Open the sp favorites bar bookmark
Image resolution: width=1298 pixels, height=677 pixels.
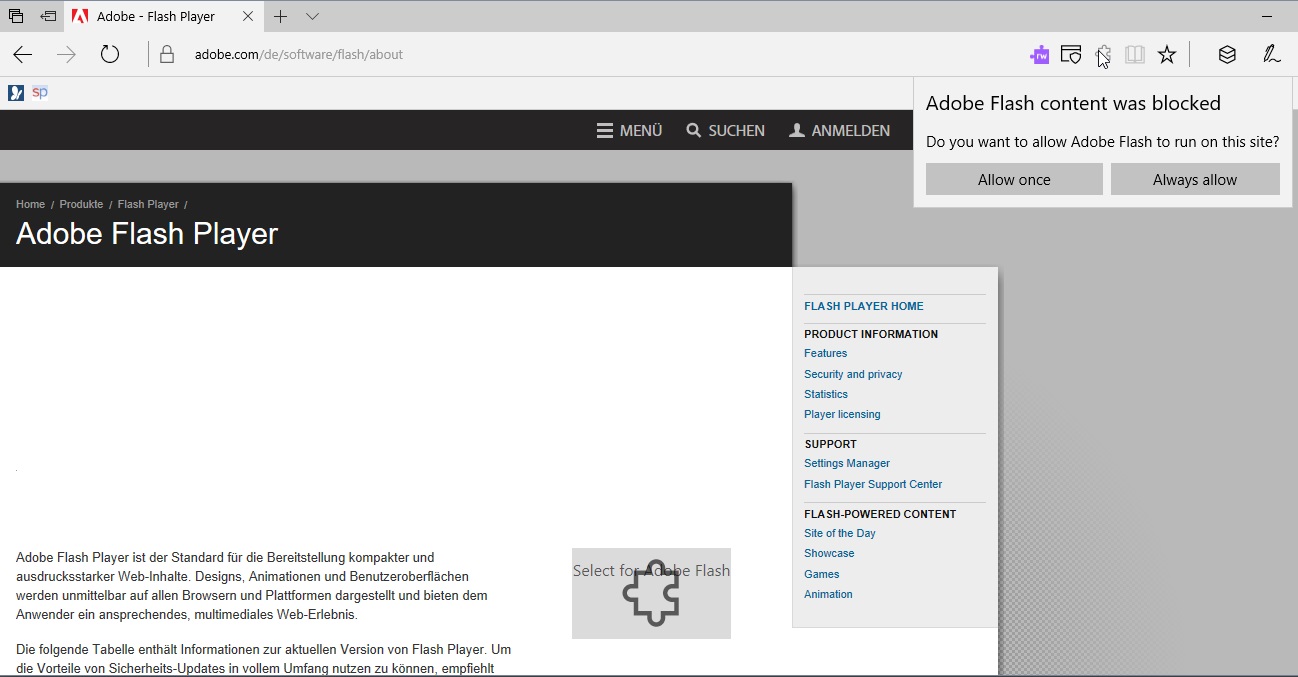(40, 93)
